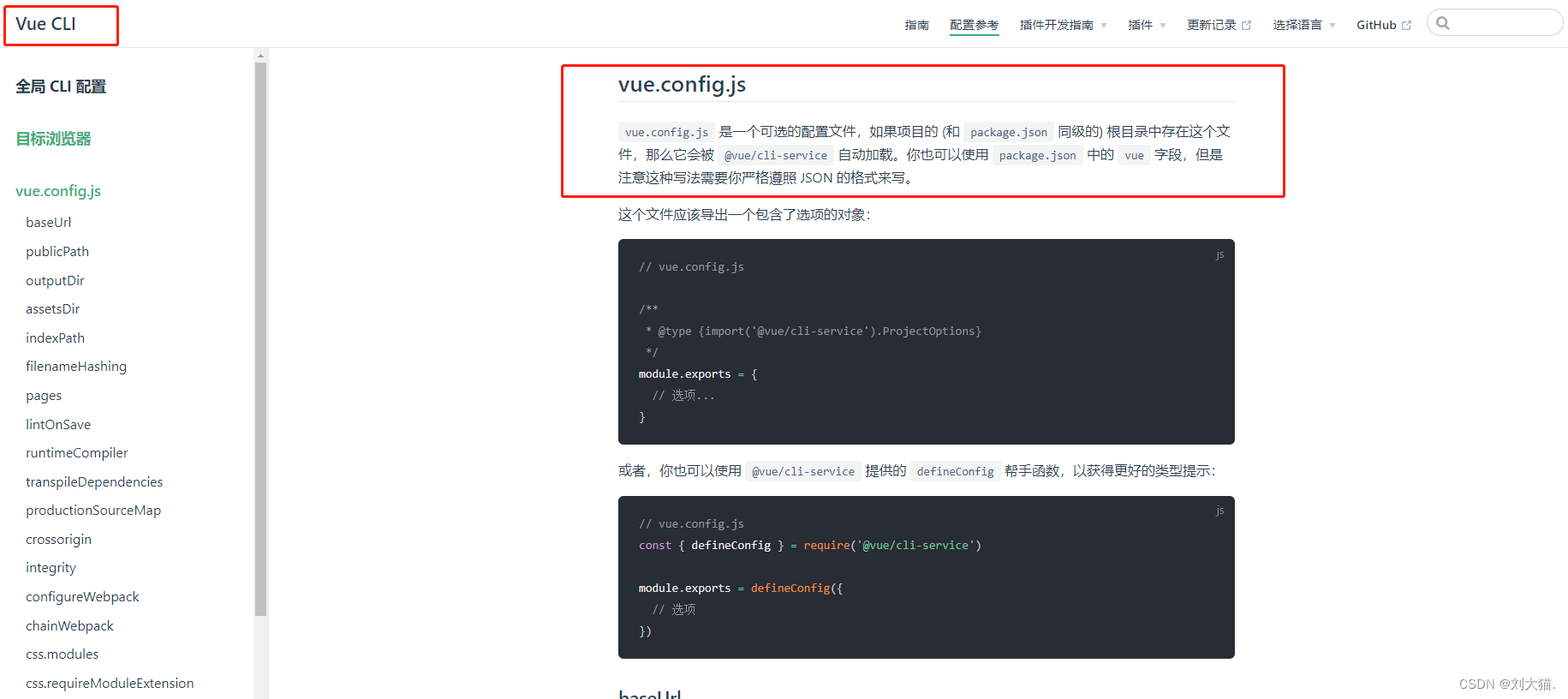Go to assetsDir in sidebar
This screenshot has width=1568, height=699.
point(53,308)
